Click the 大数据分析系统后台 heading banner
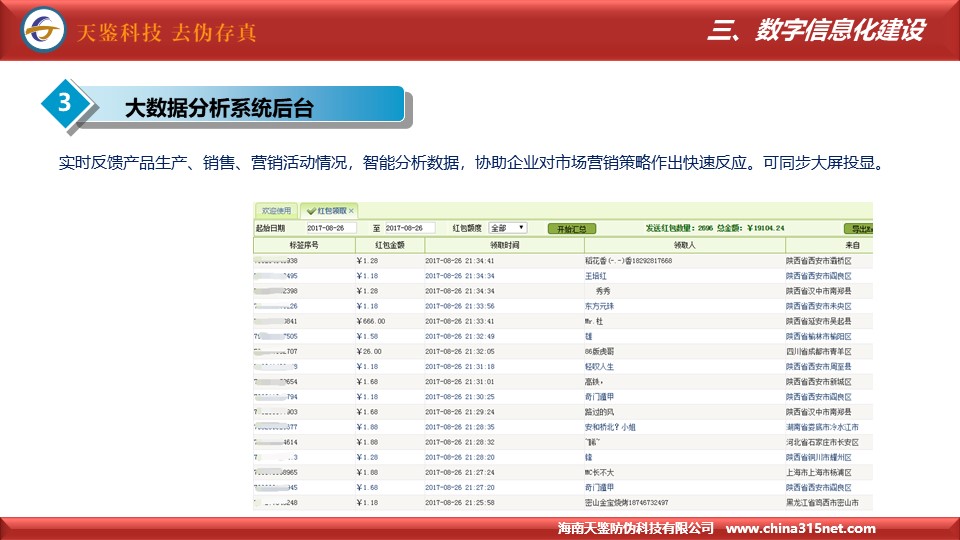The height and width of the screenshot is (540, 960). [219, 109]
